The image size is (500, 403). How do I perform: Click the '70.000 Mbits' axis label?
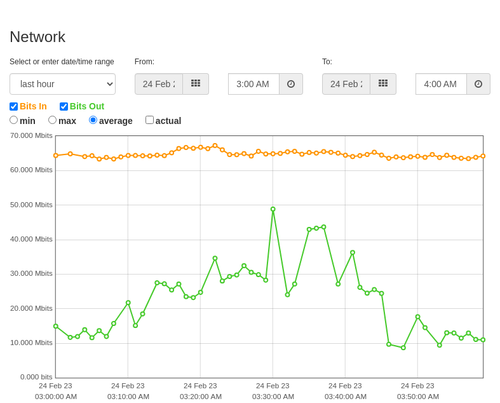pyautogui.click(x=31, y=136)
